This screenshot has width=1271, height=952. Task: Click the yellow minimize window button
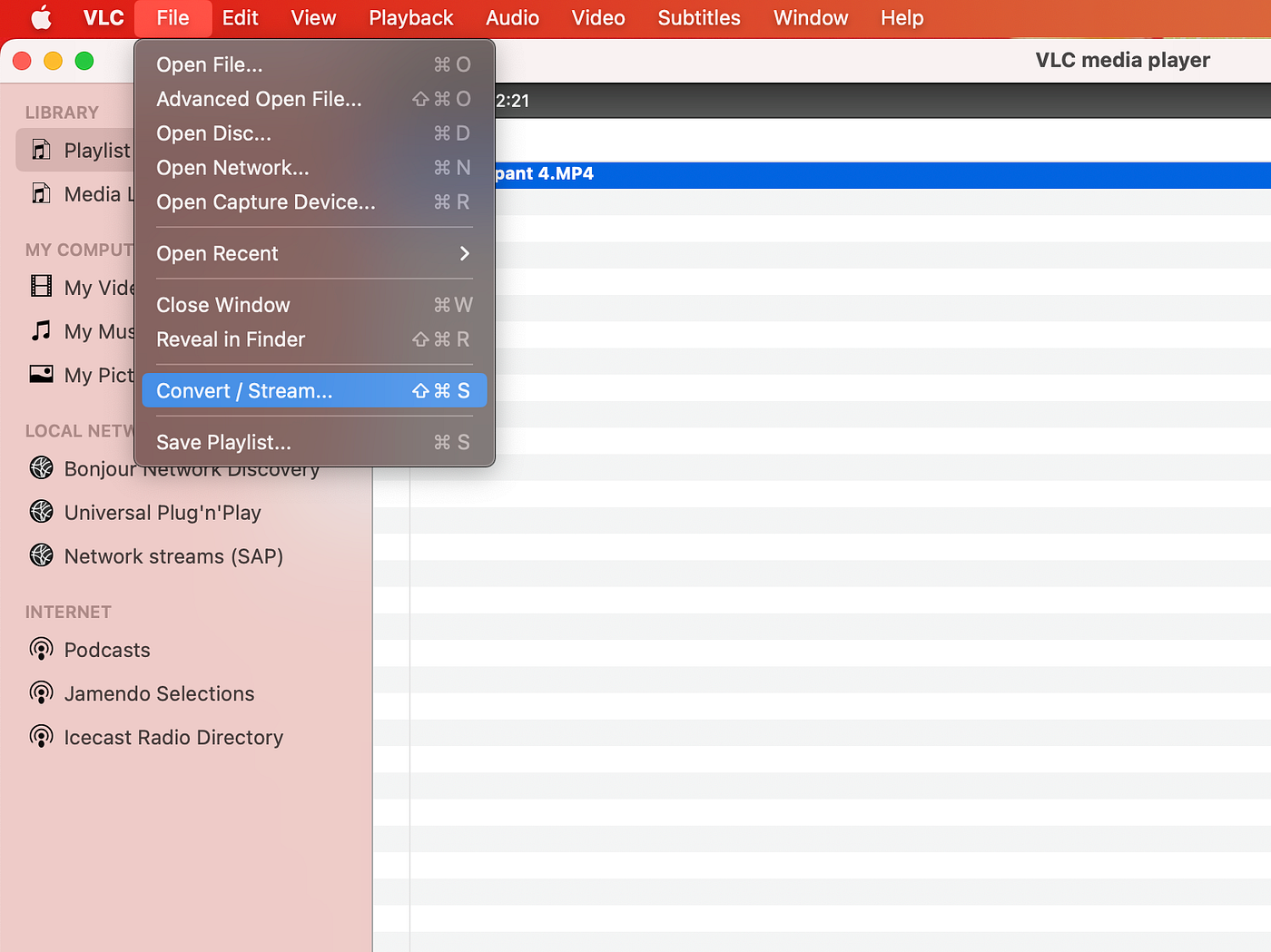54,61
